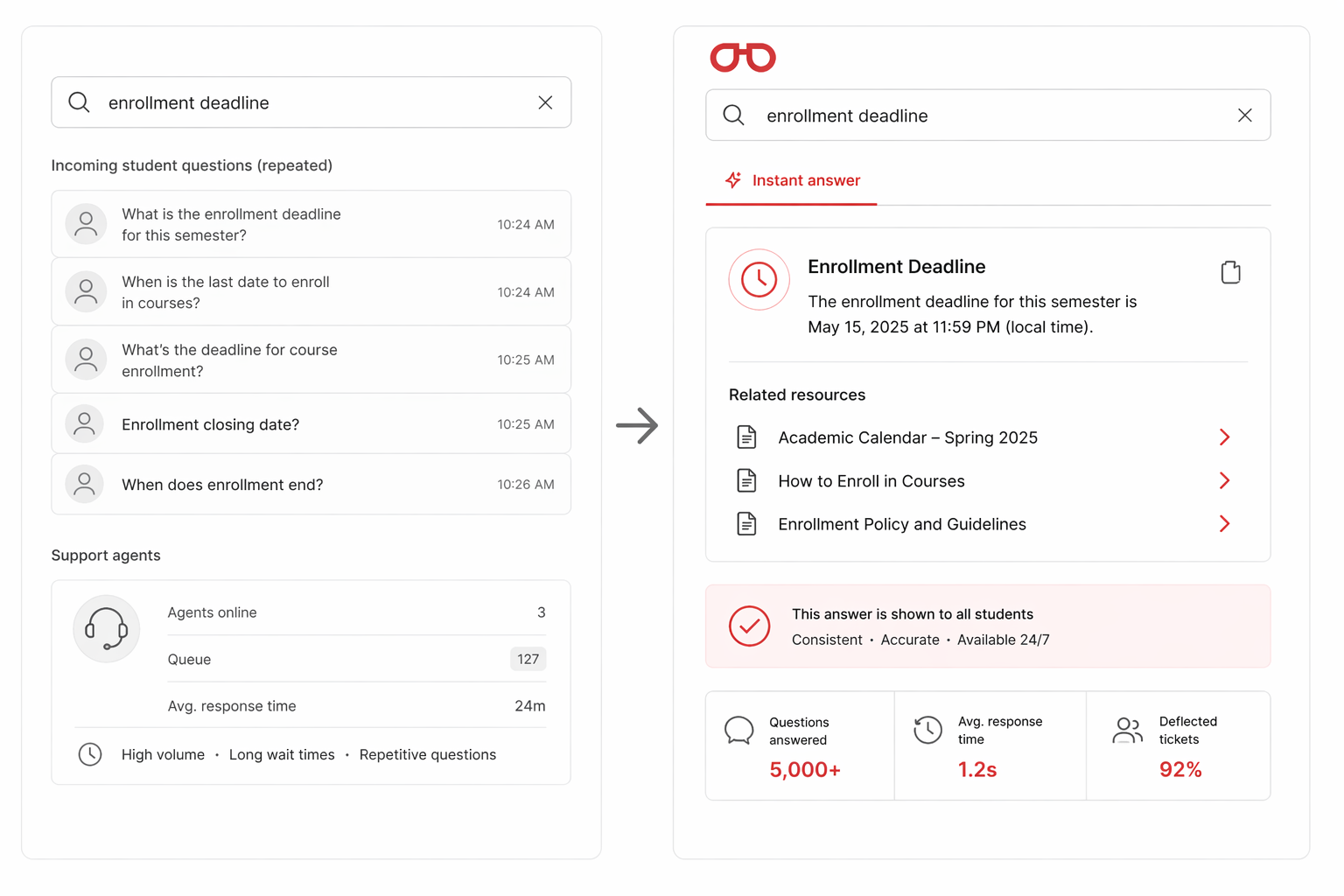Copy the Enrollment Deadline answer using the clipboard icon
The height and width of the screenshot is (896, 1344).
[1230, 272]
